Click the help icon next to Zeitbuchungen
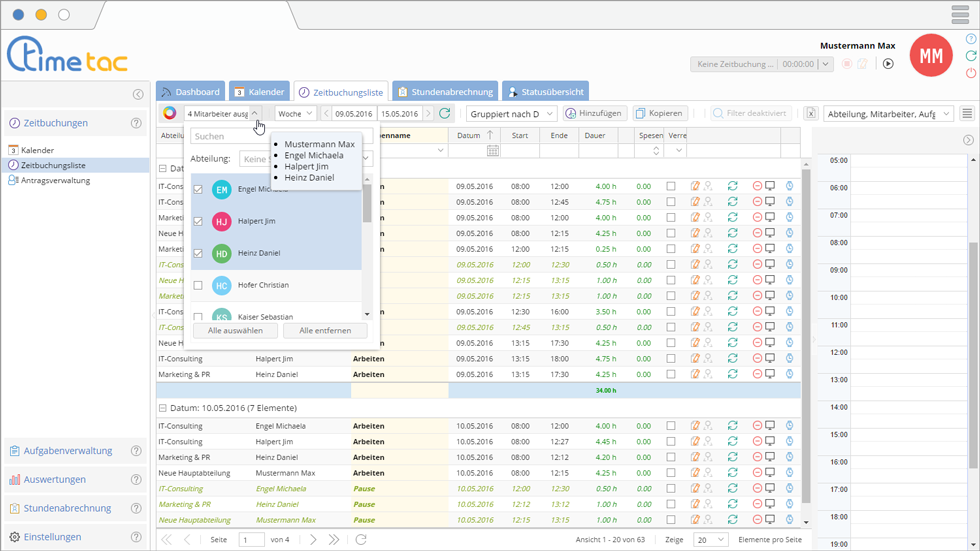Image resolution: width=980 pixels, height=551 pixels. [x=136, y=123]
